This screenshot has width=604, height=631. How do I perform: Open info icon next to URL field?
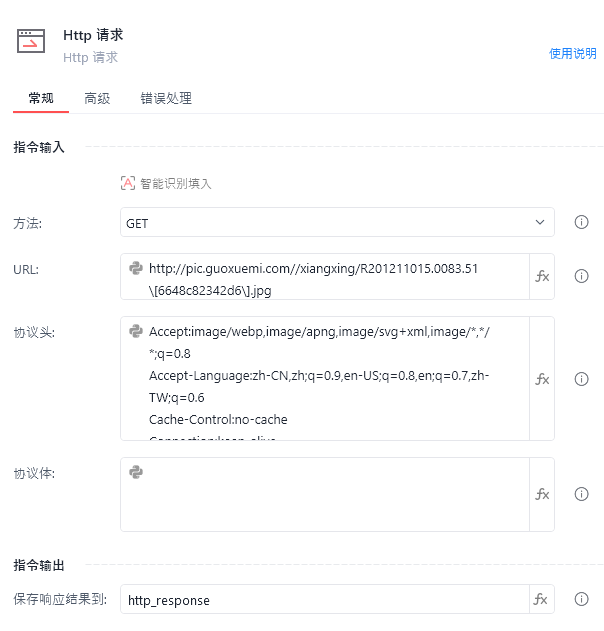581,276
